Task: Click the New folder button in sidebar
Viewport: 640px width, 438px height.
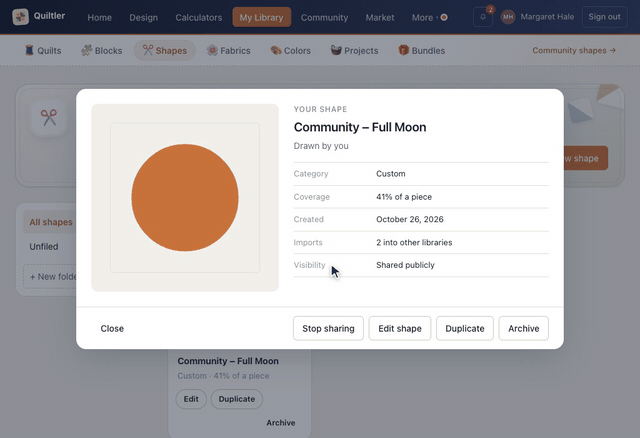Action: coord(52,277)
